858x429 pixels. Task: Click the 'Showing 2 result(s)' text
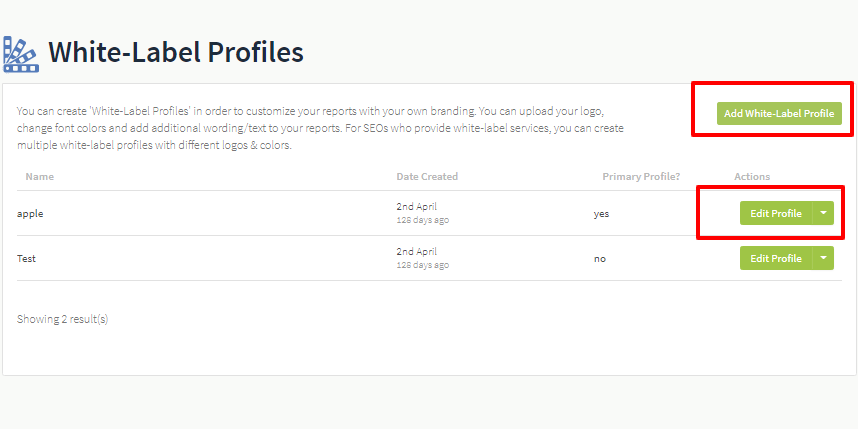click(x=62, y=319)
